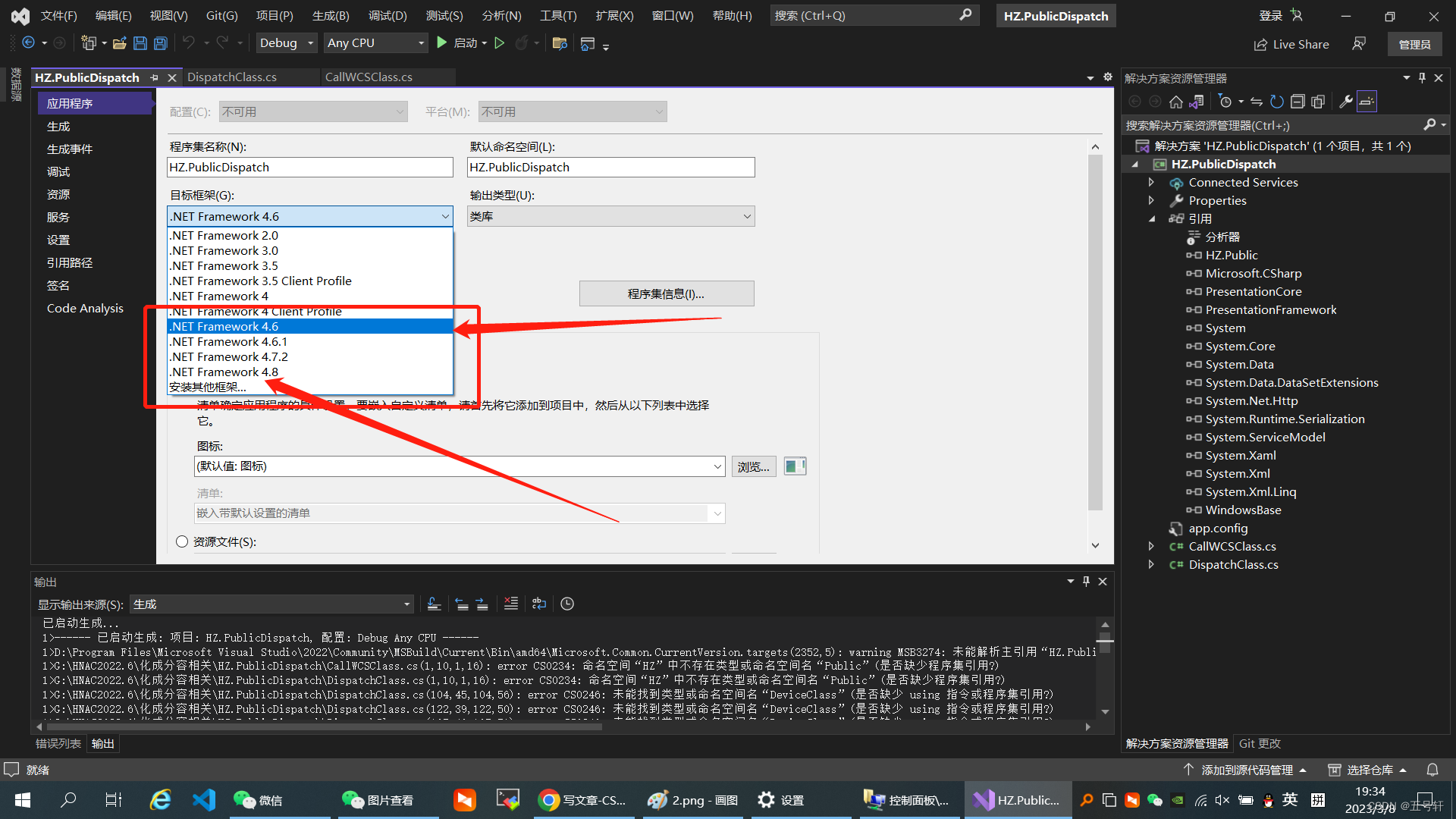
Task: Click the clock timestamp icon in output toolbar
Action: [x=567, y=604]
